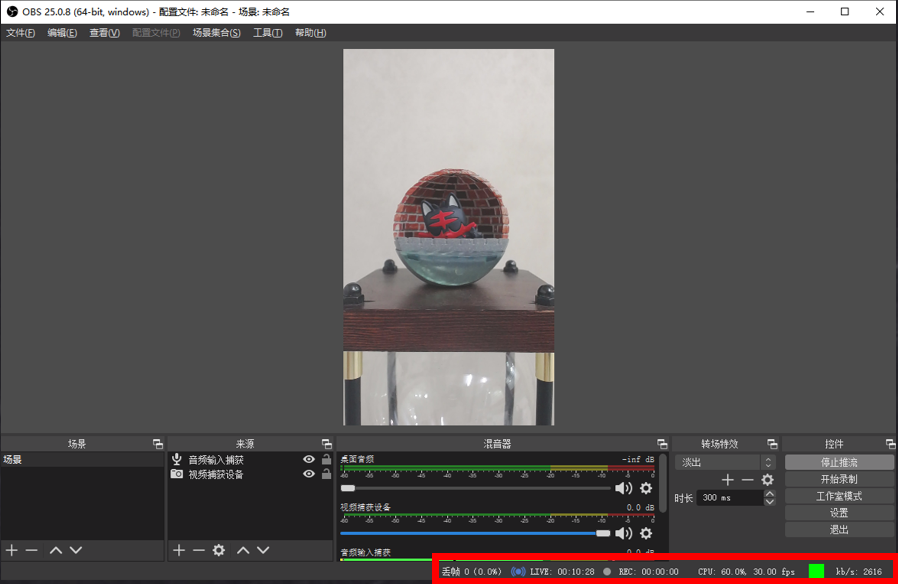Click the kb/s: 2616 bitrate text

click(858, 571)
